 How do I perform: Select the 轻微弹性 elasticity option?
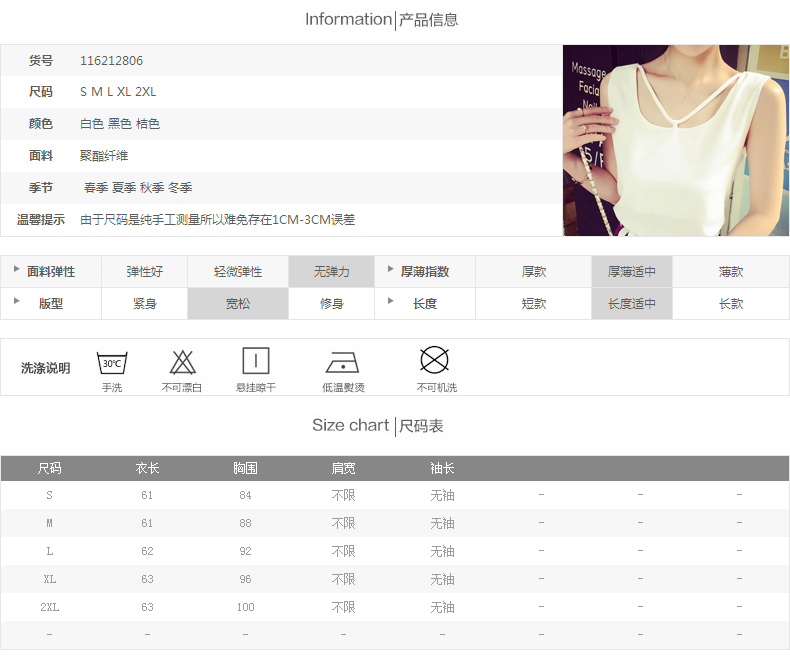point(238,272)
